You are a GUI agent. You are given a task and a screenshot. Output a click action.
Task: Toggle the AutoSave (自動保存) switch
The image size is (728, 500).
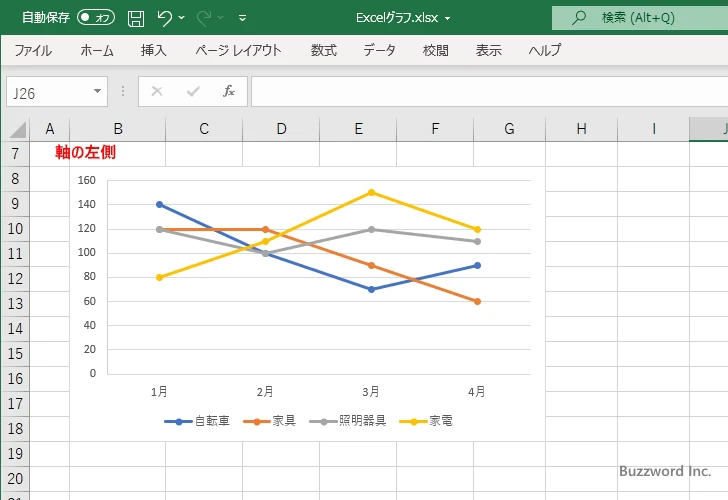click(96, 18)
